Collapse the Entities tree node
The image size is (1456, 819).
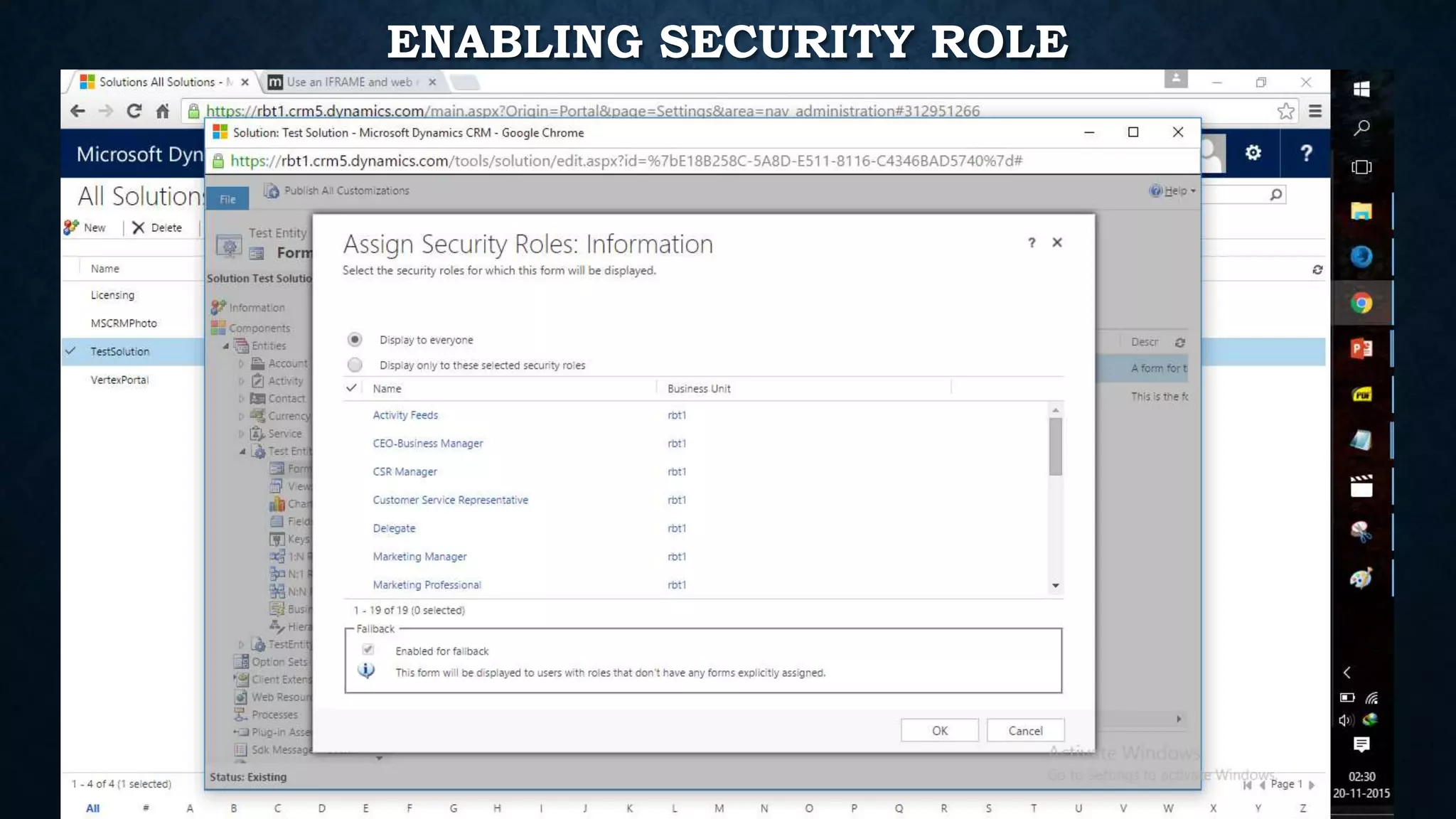tap(226, 346)
